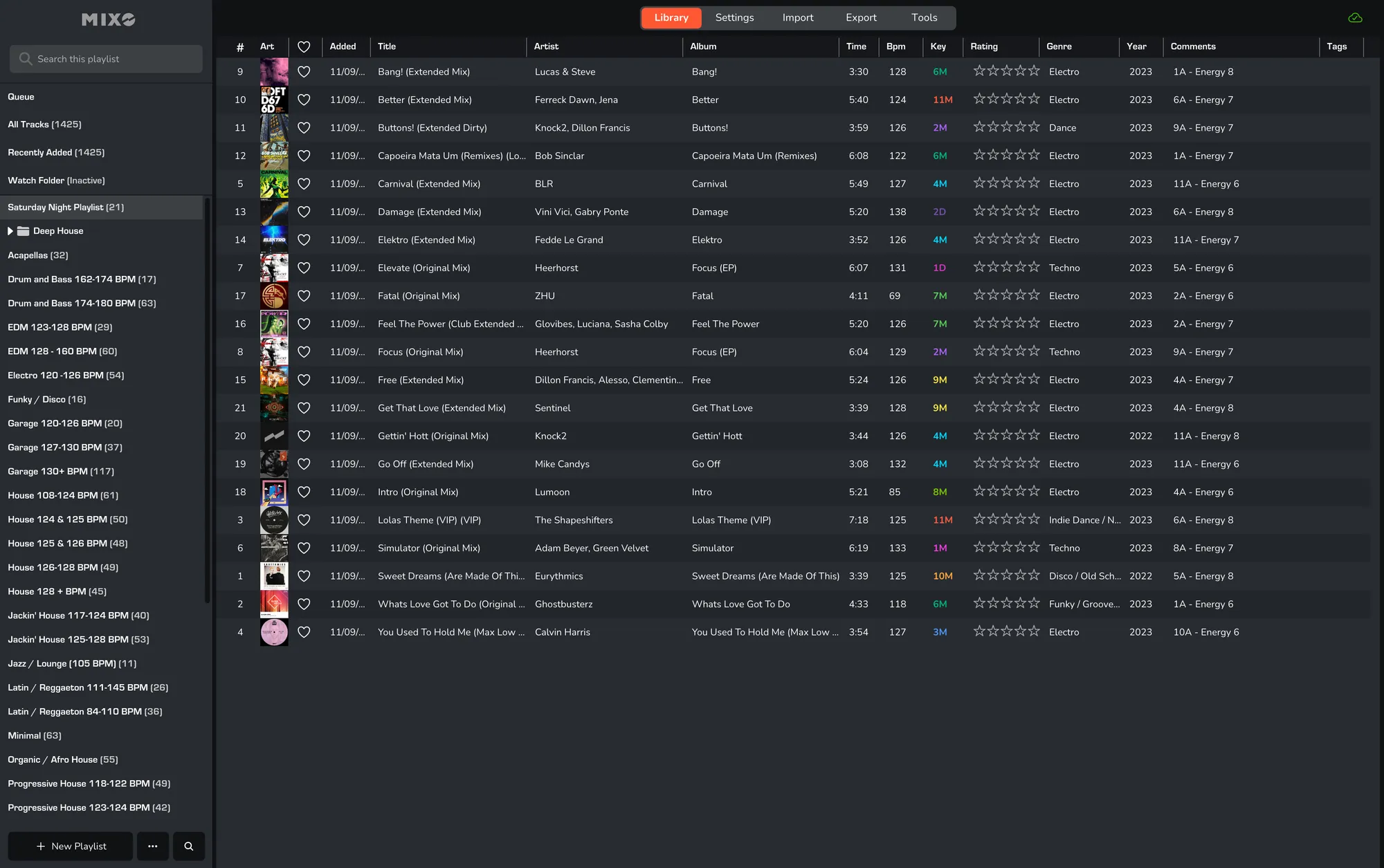The image size is (1384, 868).
Task: Set star rating for Fatal (Original Mix)
Action: [x=1006, y=295]
